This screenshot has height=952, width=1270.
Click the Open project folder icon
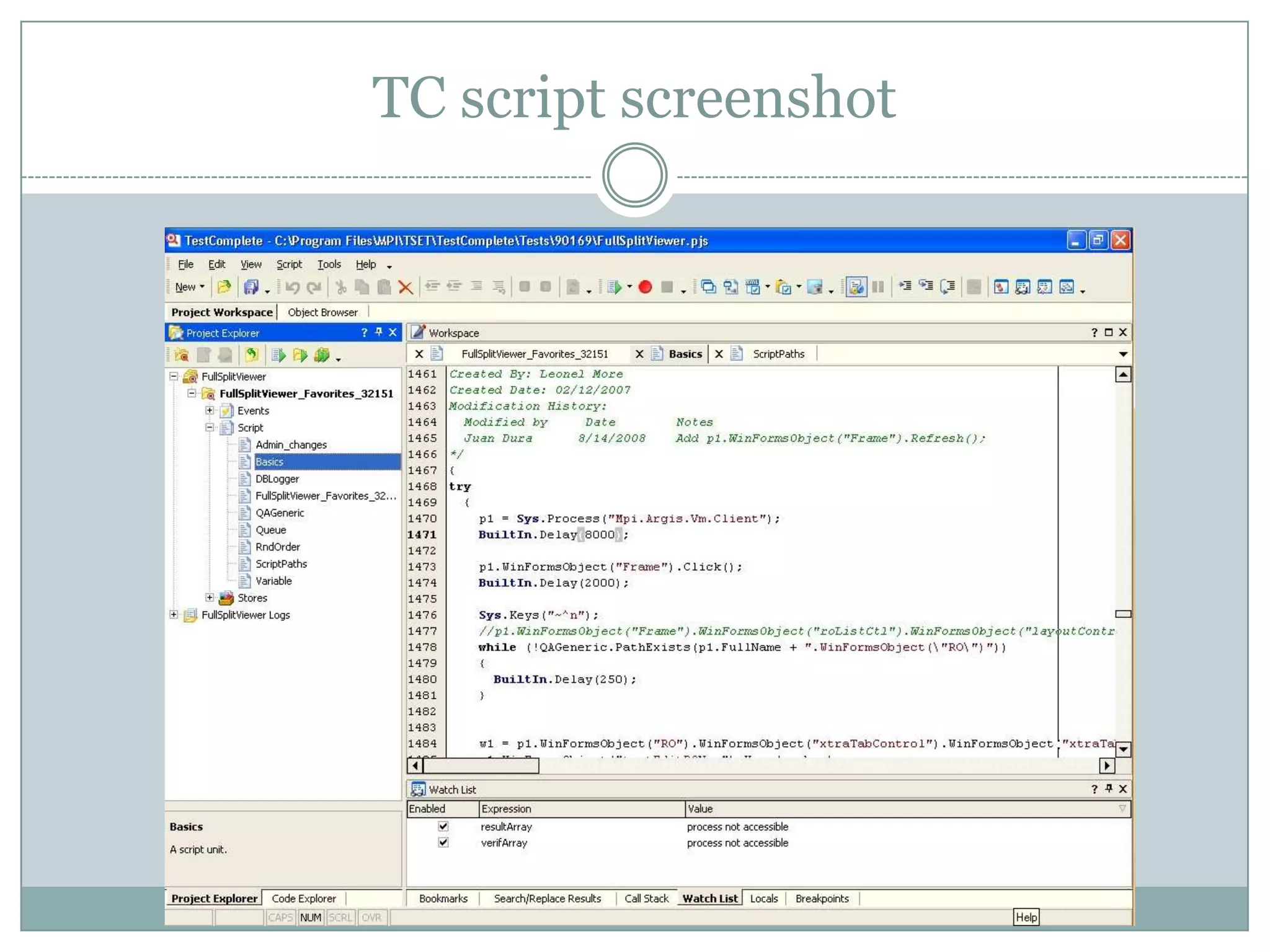click(224, 287)
